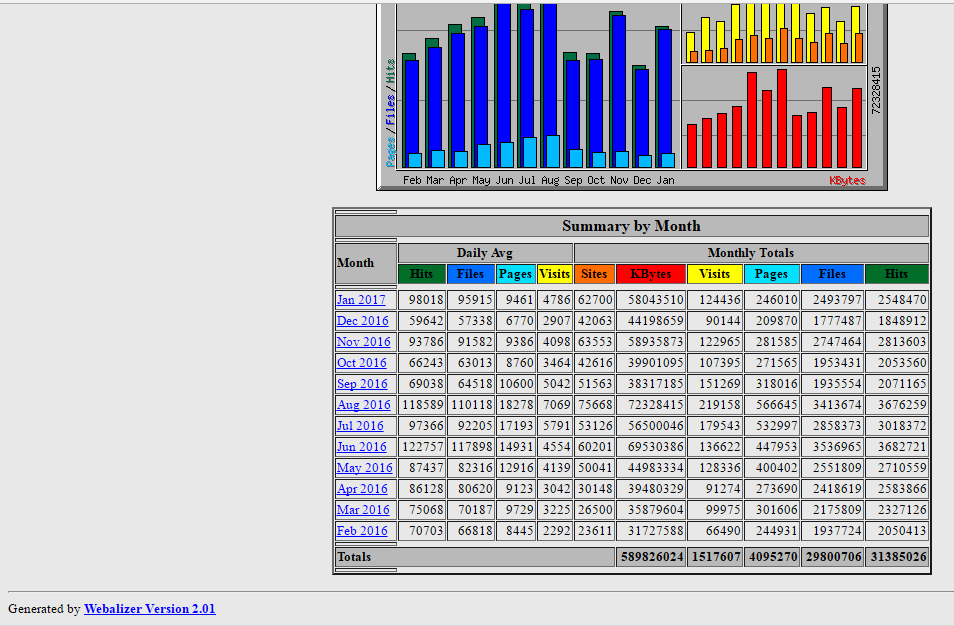
Task: Open the Dec 2016 monthly report
Action: coord(362,321)
